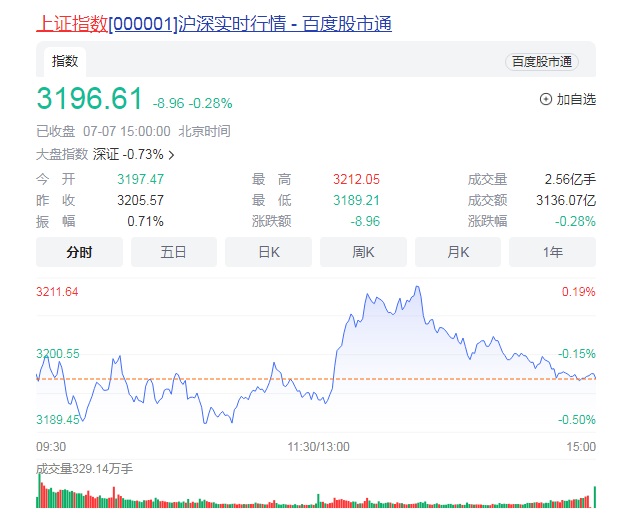The height and width of the screenshot is (519, 627).
Task: Click the current index price 3196.61
Action: pyautogui.click(x=90, y=99)
